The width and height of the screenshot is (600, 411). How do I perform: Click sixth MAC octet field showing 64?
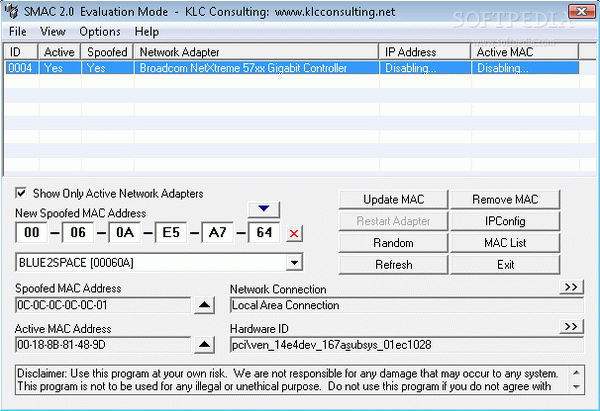tap(264, 232)
